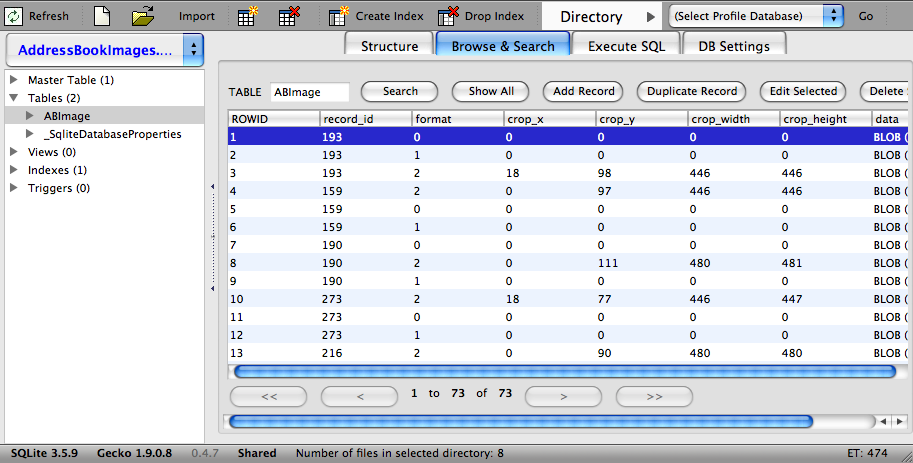Select ABImage in the tree
Image resolution: width=913 pixels, height=463 pixels.
point(67,116)
